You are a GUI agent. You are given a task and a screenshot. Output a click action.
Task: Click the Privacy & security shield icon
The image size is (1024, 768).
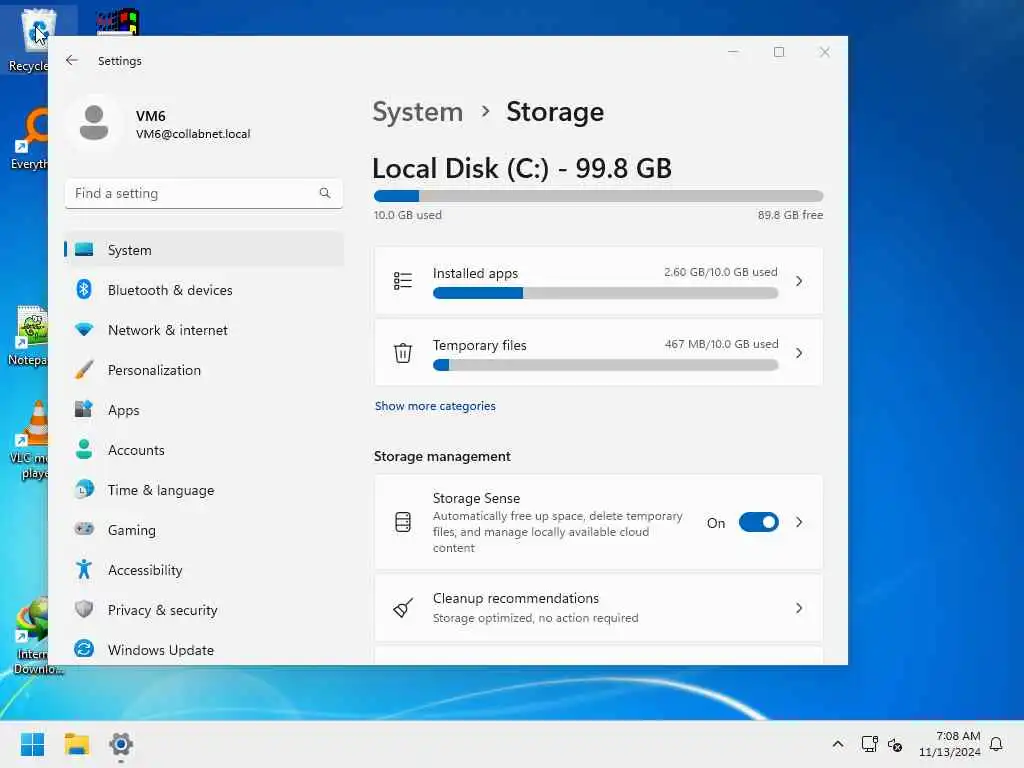click(84, 609)
